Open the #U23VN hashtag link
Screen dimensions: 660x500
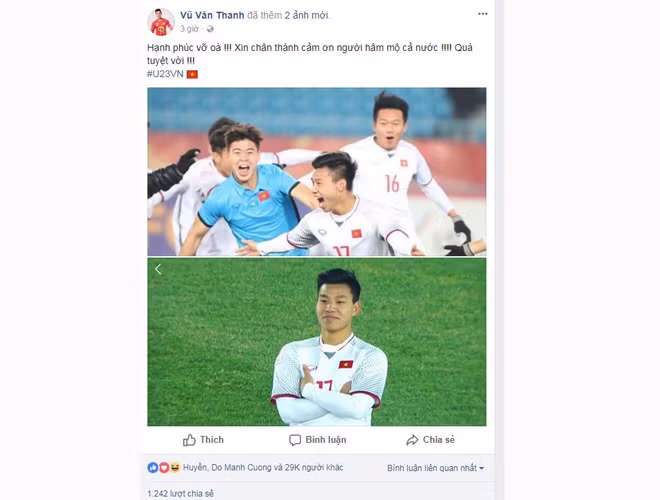165,74
